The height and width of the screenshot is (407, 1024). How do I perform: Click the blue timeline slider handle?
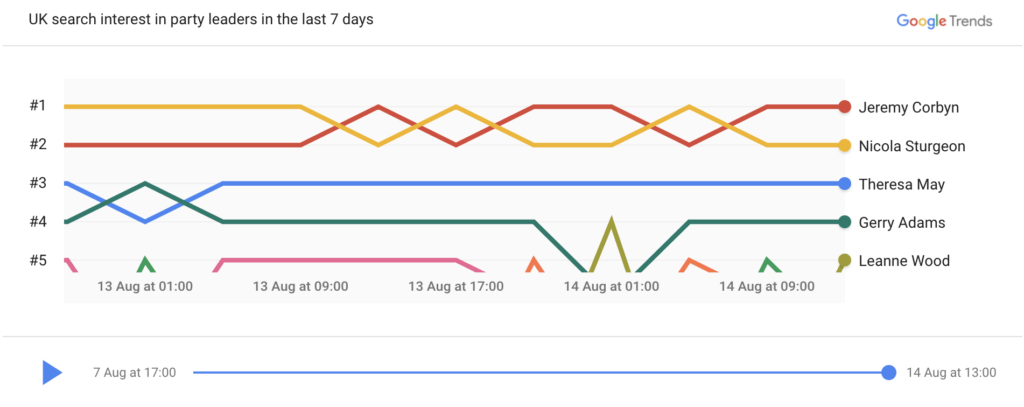888,373
